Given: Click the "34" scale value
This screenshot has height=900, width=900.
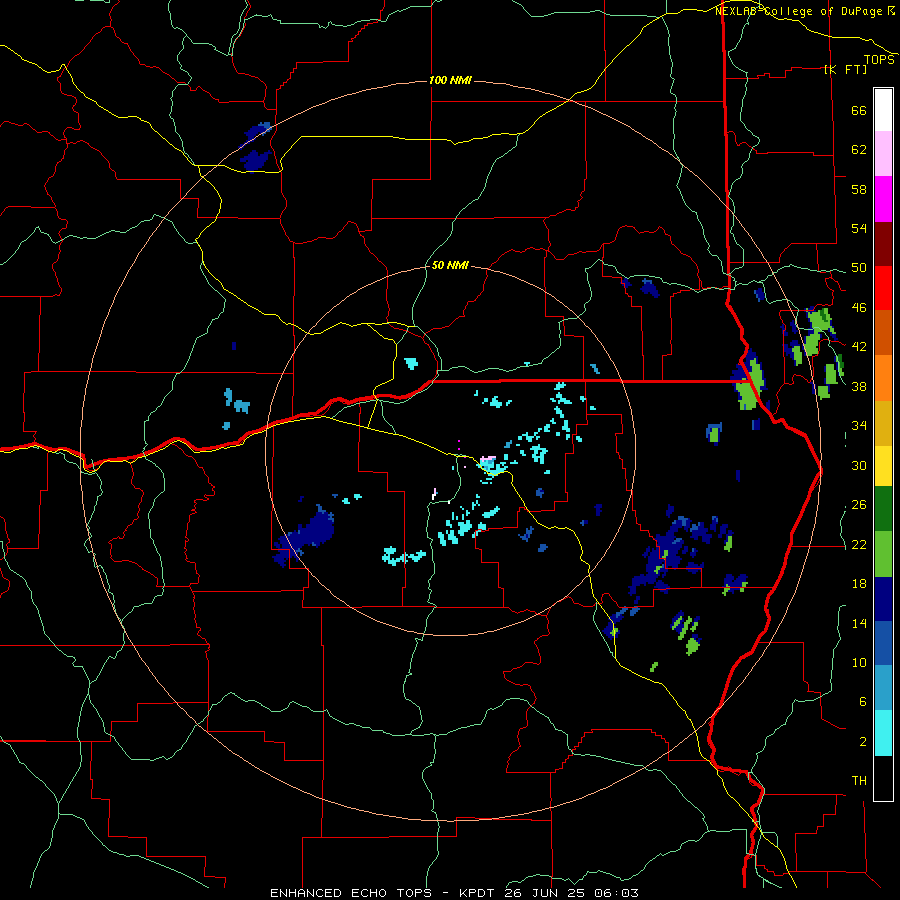Looking at the screenshot, I should pyautogui.click(x=859, y=426).
